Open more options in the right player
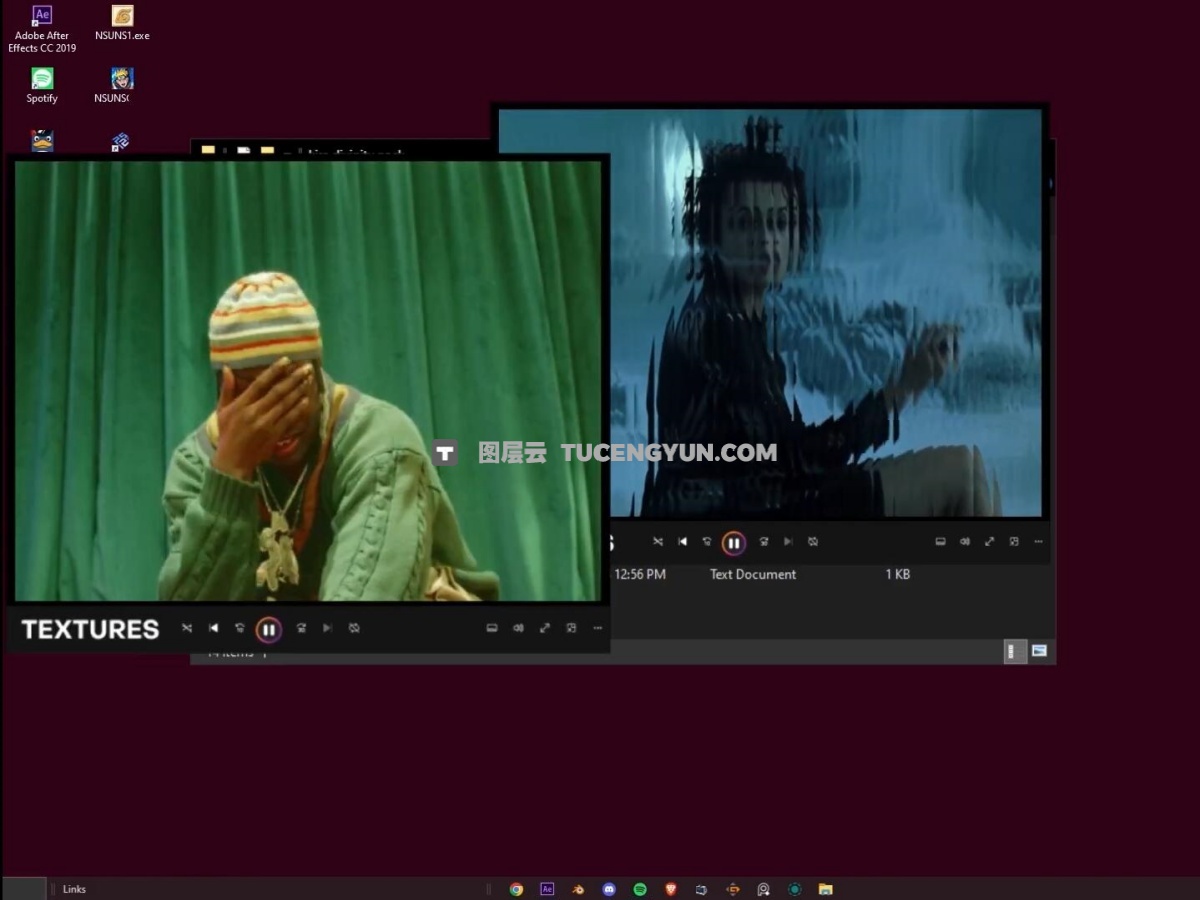Screen dimensions: 1200x900 pyautogui.click(x=1039, y=541)
